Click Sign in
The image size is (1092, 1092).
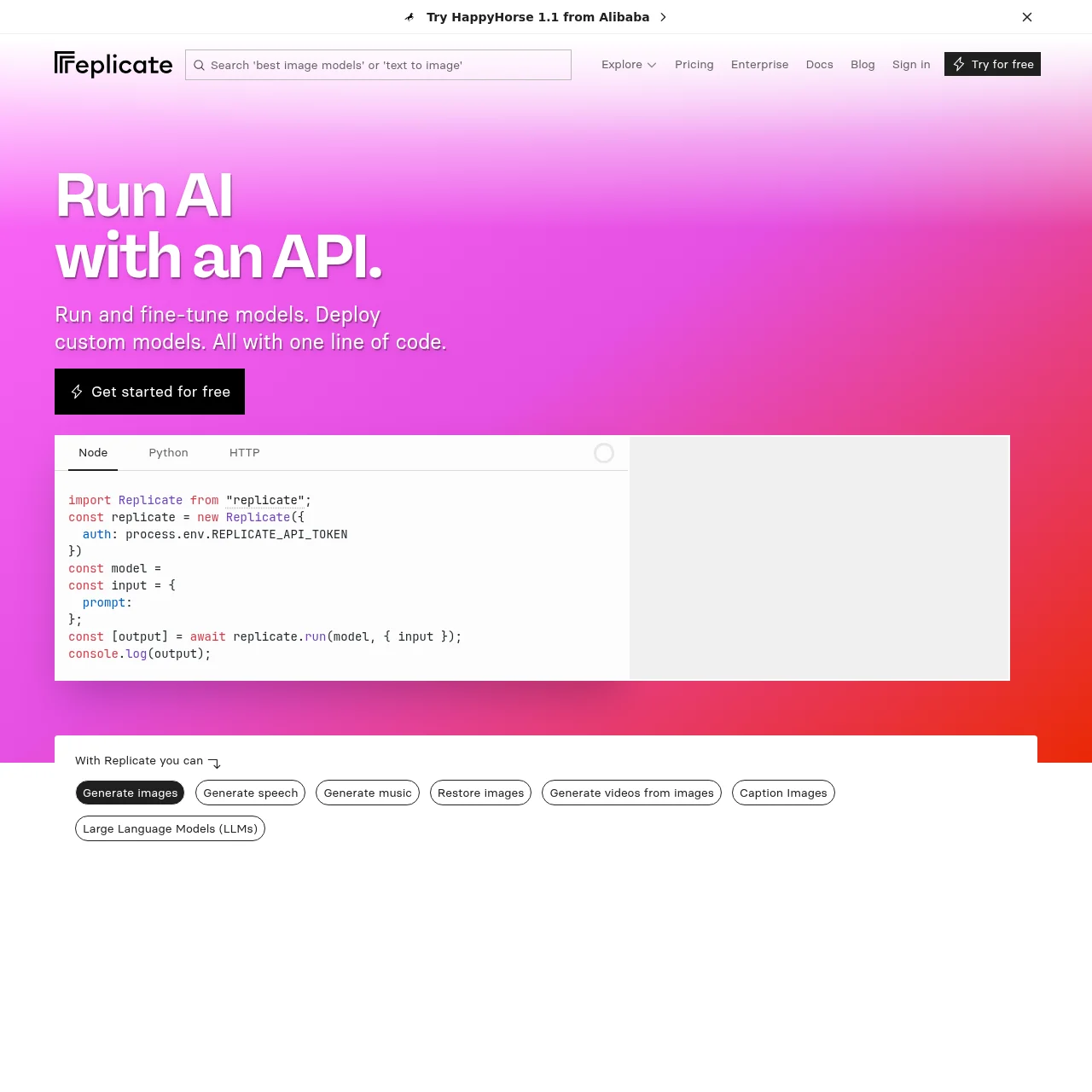point(911,65)
